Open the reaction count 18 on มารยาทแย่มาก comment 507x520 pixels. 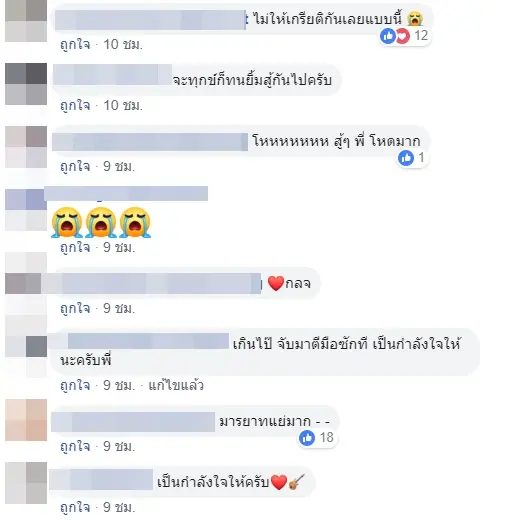(326, 437)
